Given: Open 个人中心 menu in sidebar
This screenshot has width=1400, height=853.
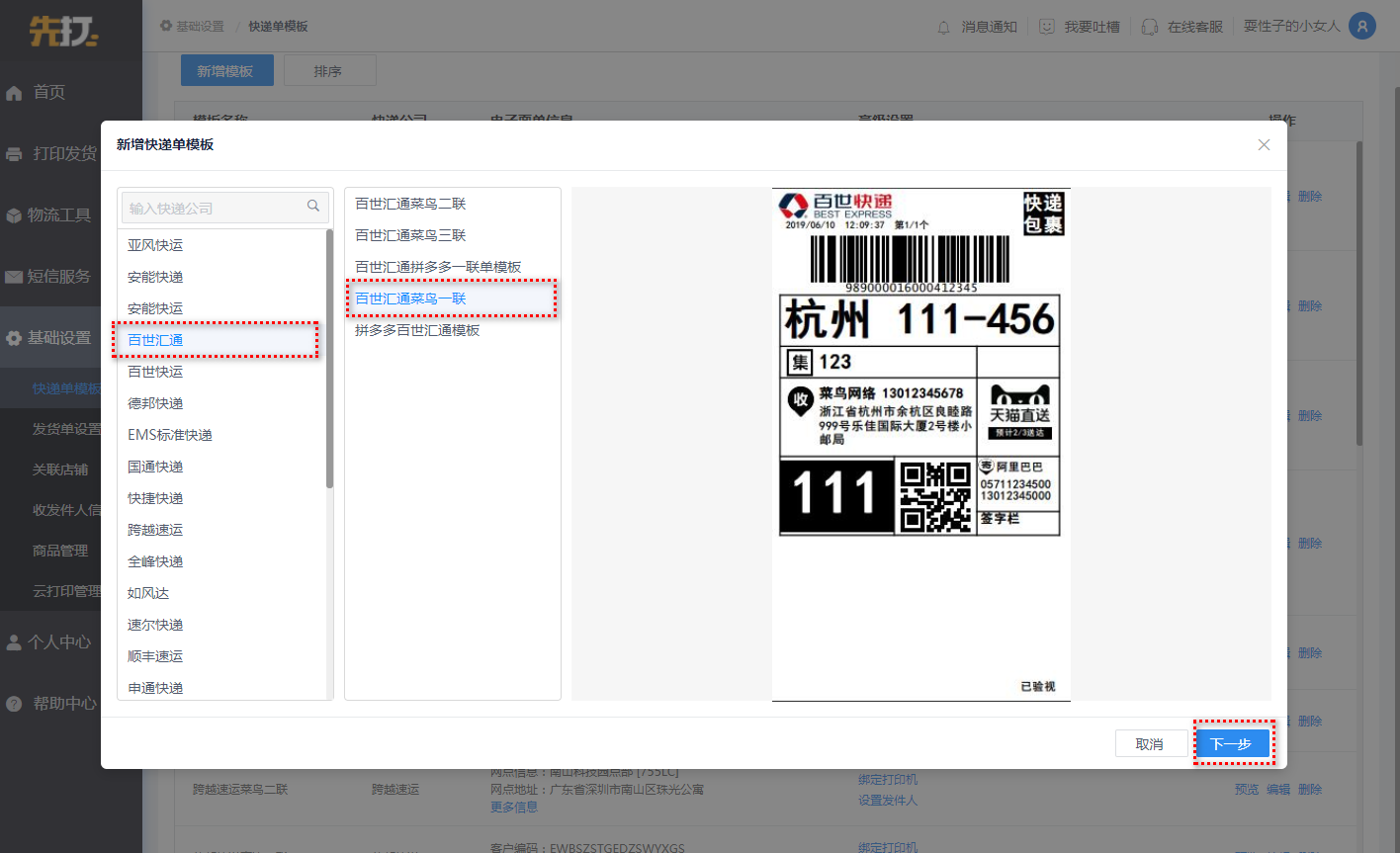Looking at the screenshot, I should 59,641.
